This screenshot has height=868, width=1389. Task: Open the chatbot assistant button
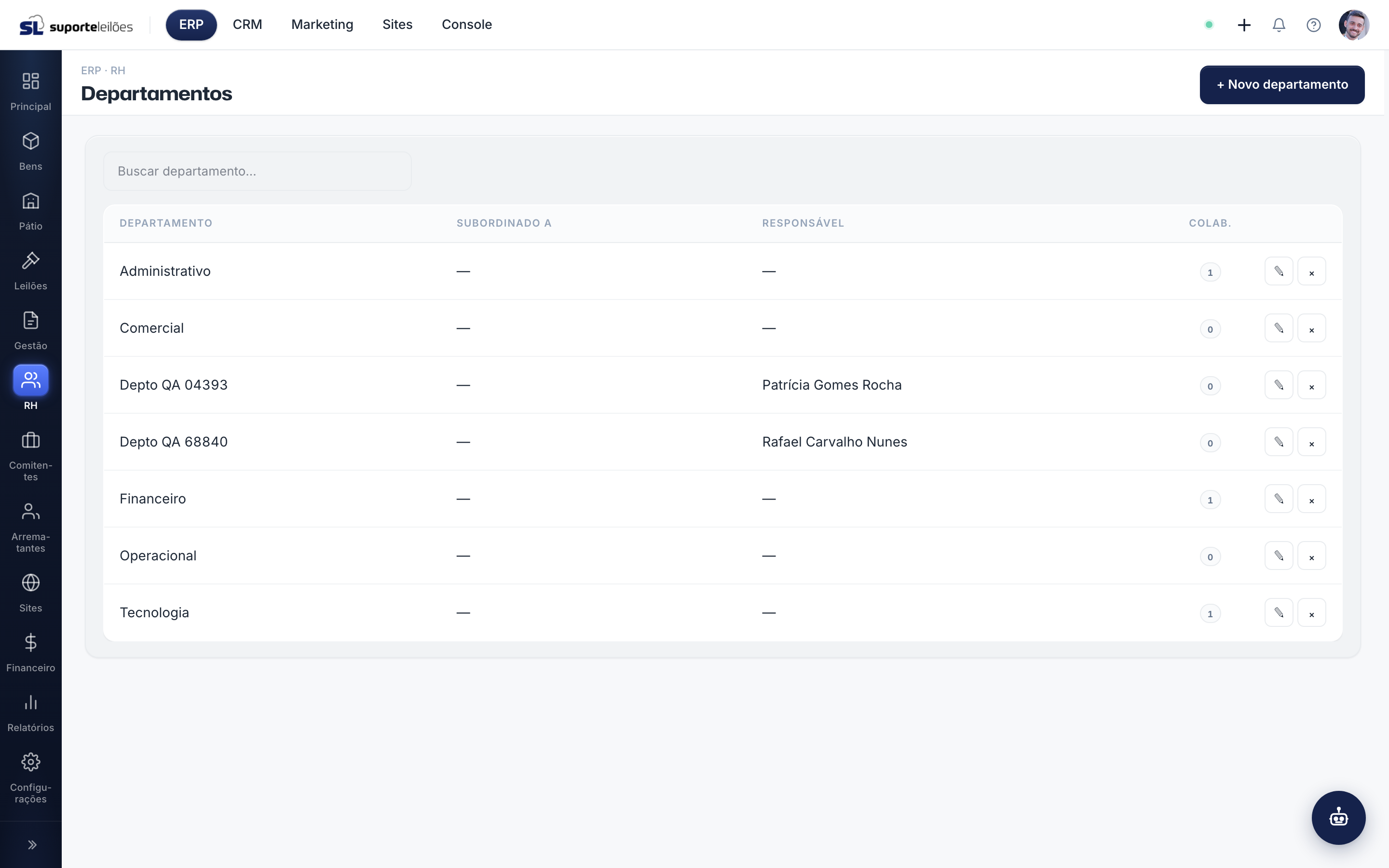click(1338, 817)
